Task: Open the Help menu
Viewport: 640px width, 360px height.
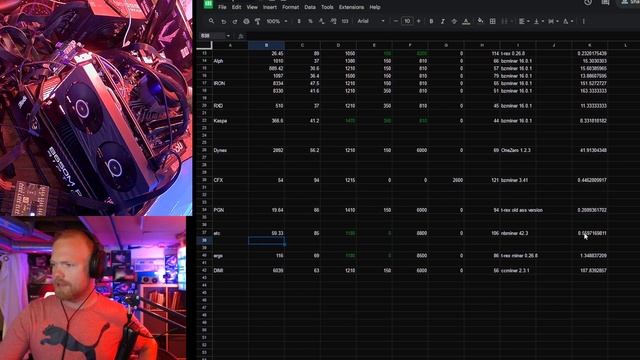Action: (375, 7)
